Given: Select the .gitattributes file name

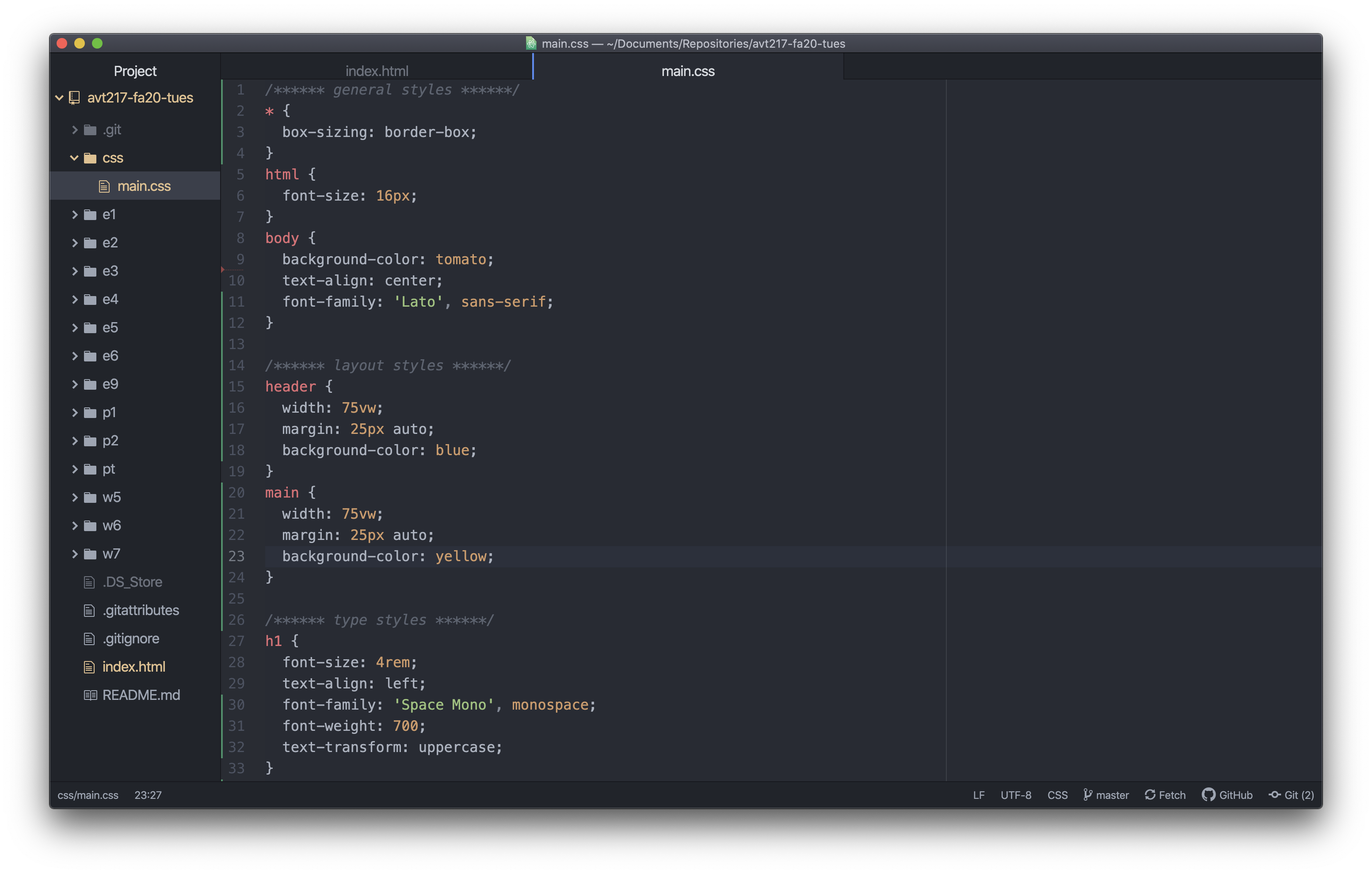Looking at the screenshot, I should [141, 611].
